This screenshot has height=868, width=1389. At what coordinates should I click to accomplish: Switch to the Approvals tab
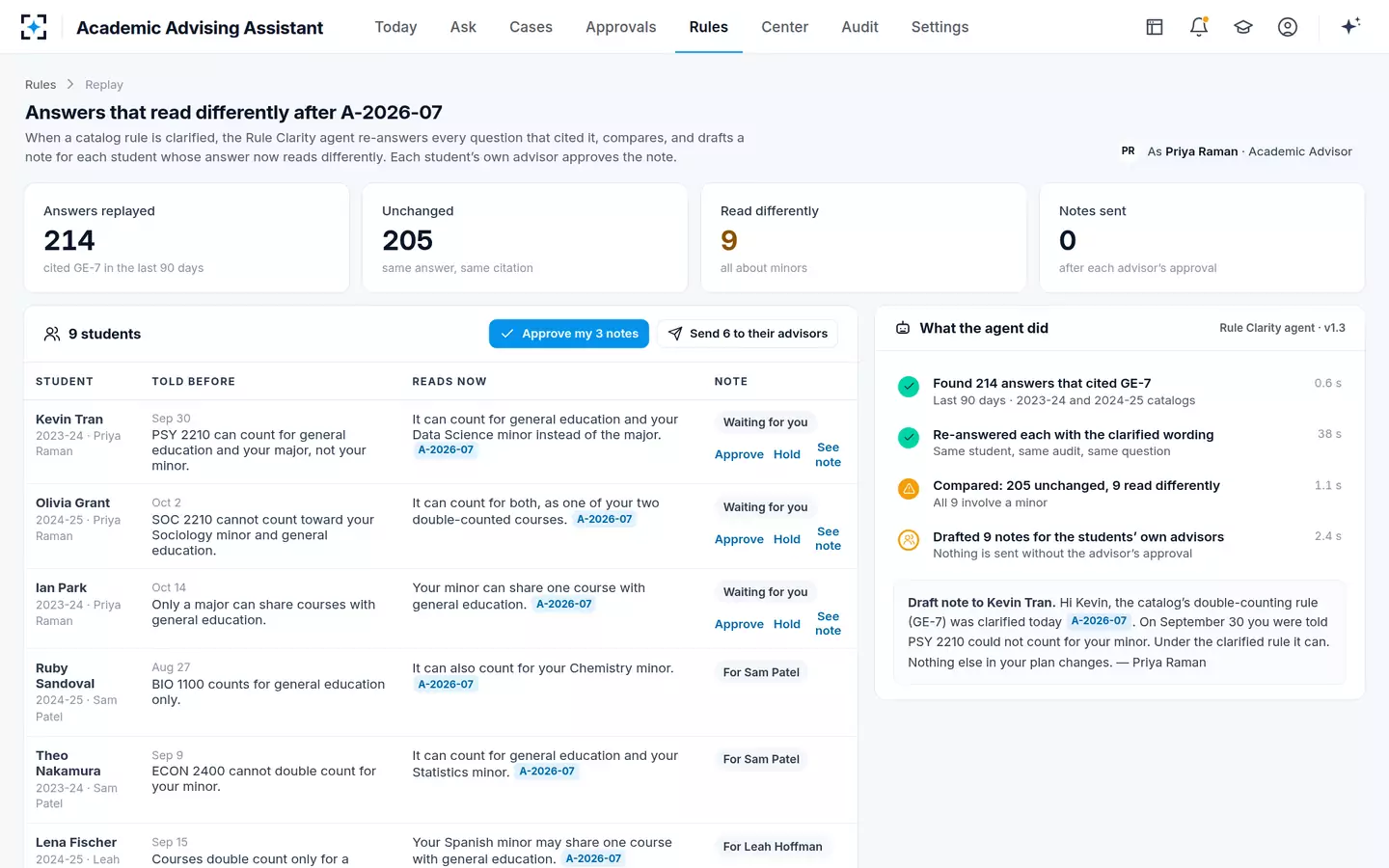point(620,27)
